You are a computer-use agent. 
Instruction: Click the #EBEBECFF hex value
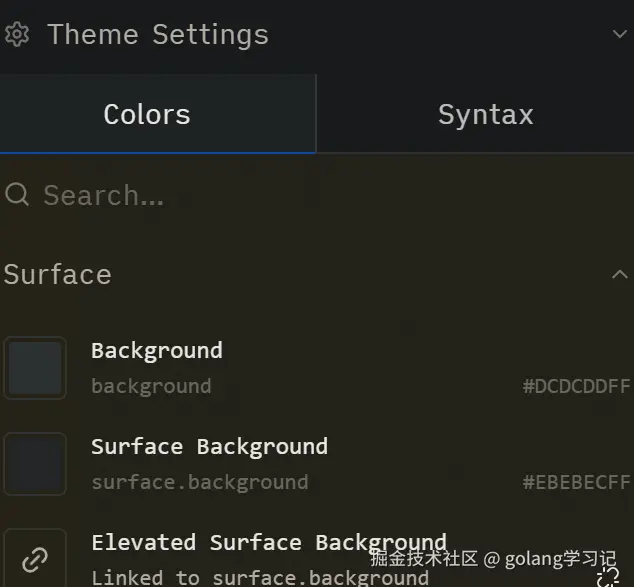[576, 482]
